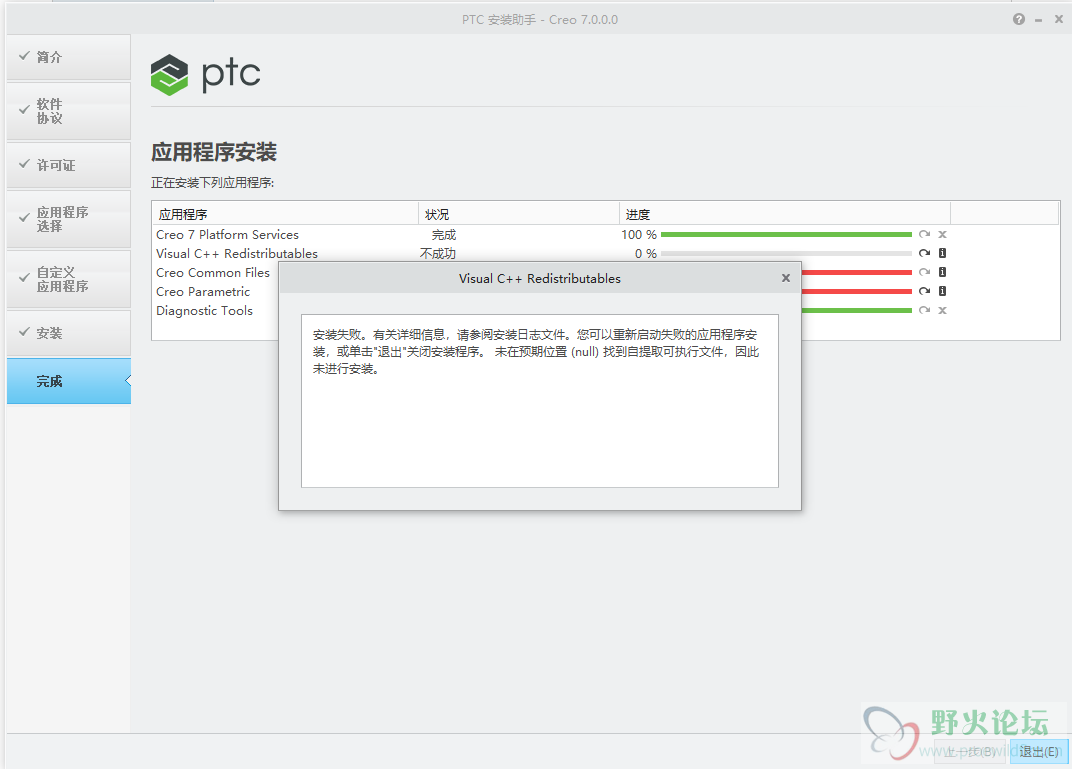Select the Diagnostic Tools row name
Viewport: 1072px width, 769px height.
tap(204, 311)
